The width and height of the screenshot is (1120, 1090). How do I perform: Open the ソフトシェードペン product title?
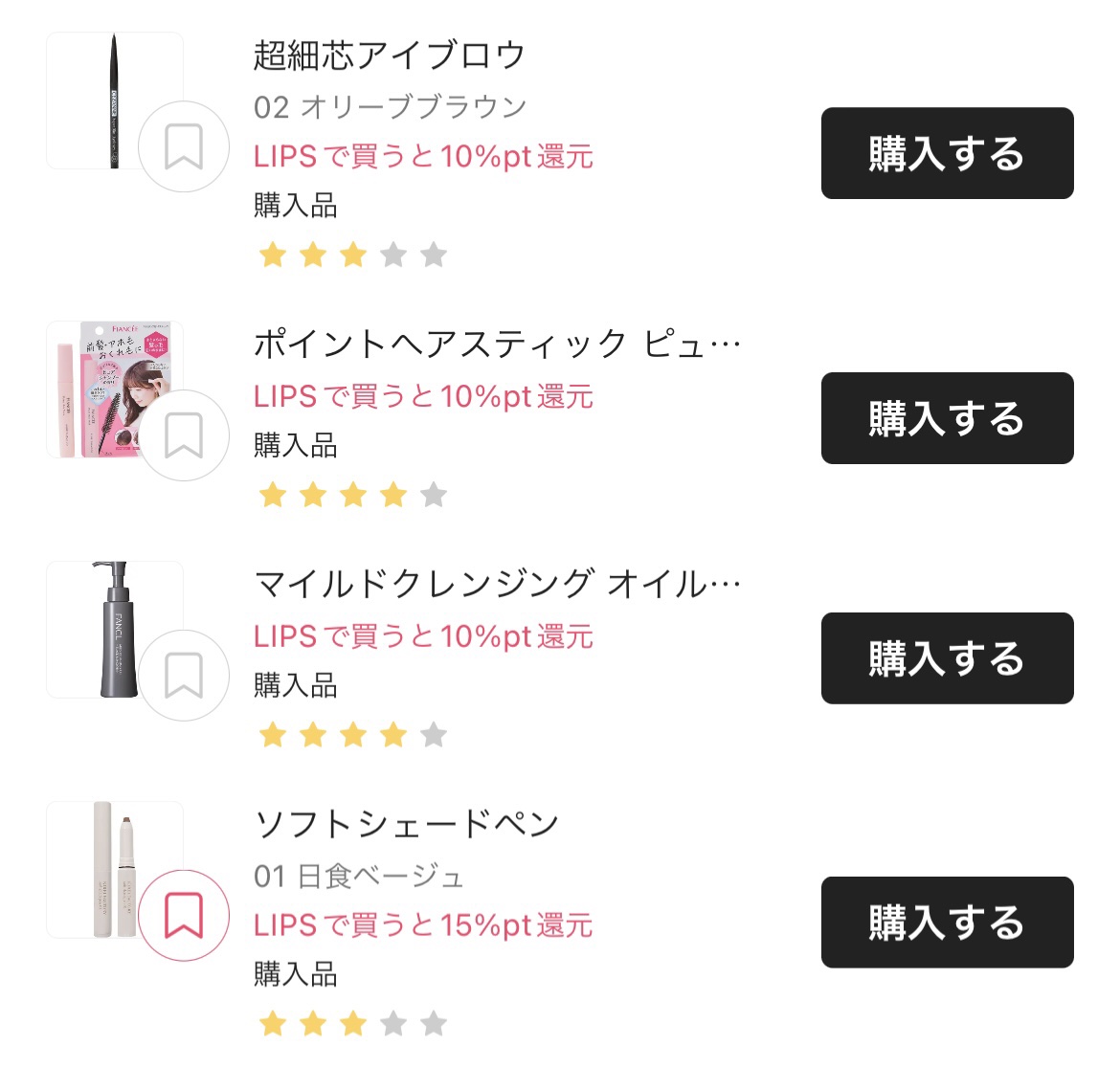406,824
